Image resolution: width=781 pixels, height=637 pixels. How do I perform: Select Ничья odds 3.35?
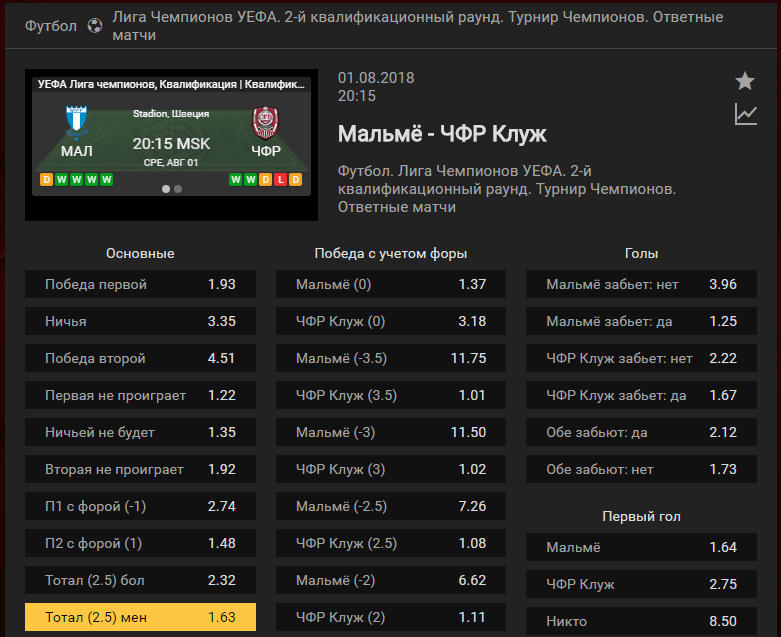click(x=140, y=321)
